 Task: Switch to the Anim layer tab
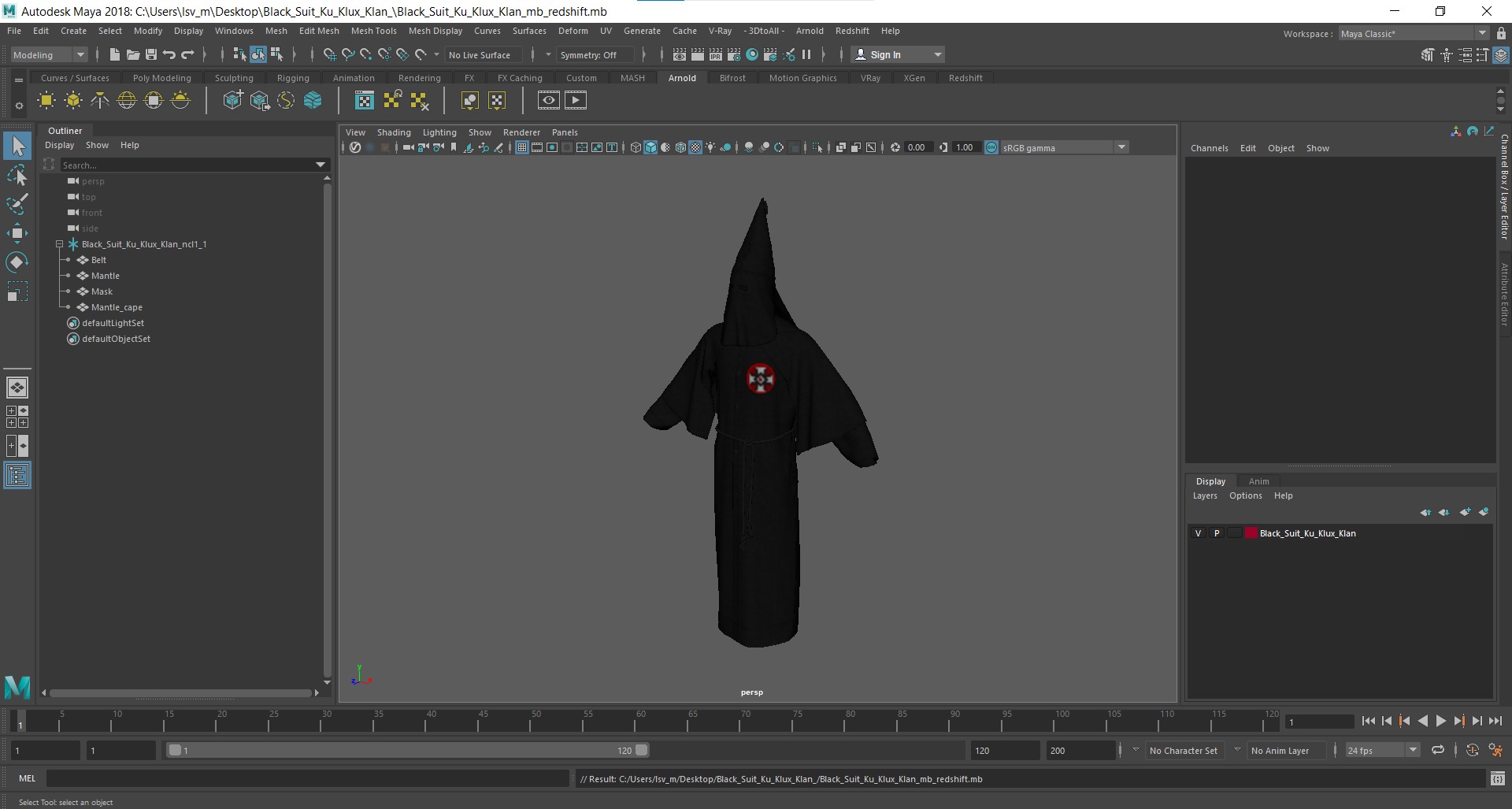click(1258, 481)
